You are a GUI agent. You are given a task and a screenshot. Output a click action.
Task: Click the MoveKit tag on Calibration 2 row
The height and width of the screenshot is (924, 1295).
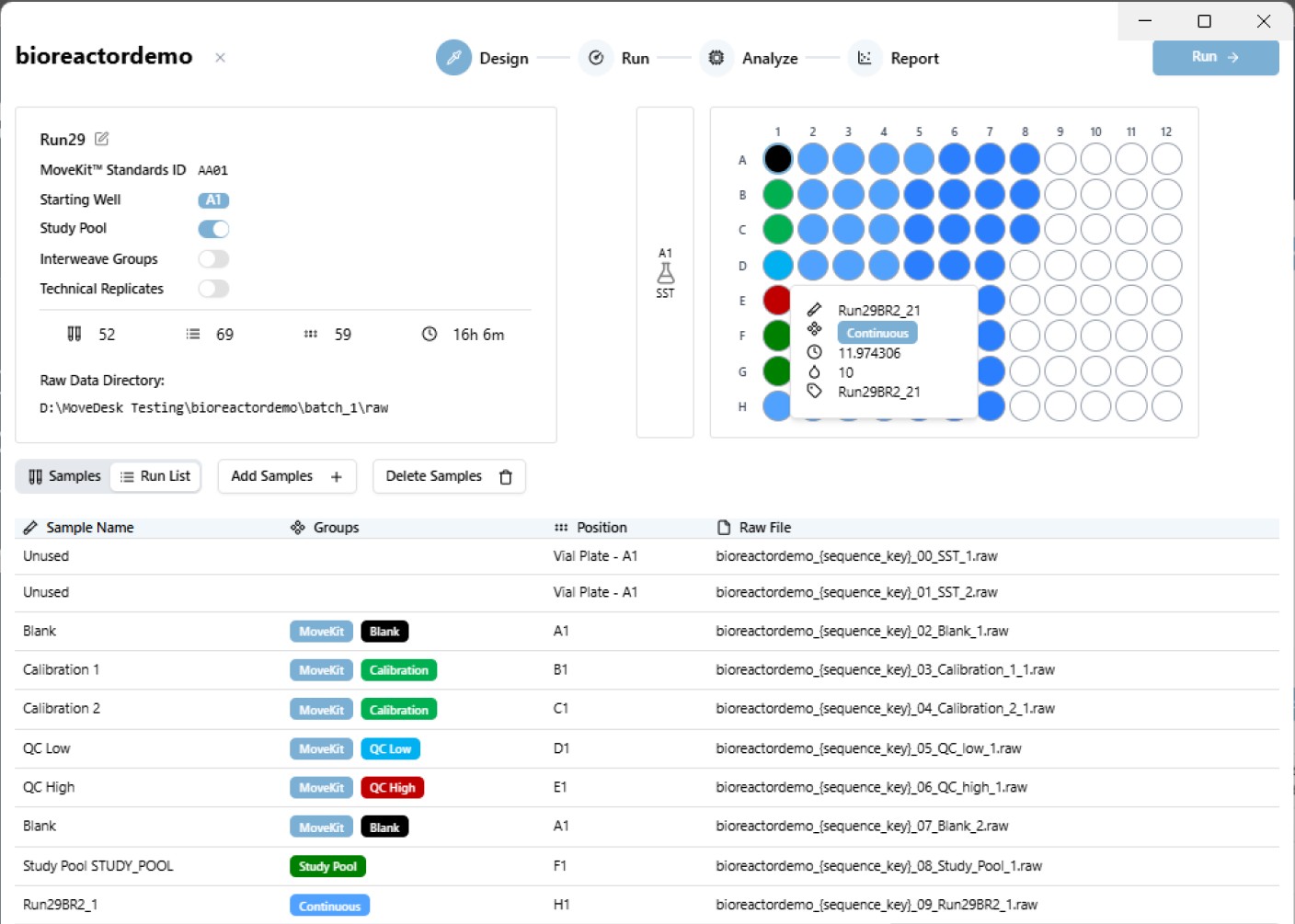click(321, 710)
